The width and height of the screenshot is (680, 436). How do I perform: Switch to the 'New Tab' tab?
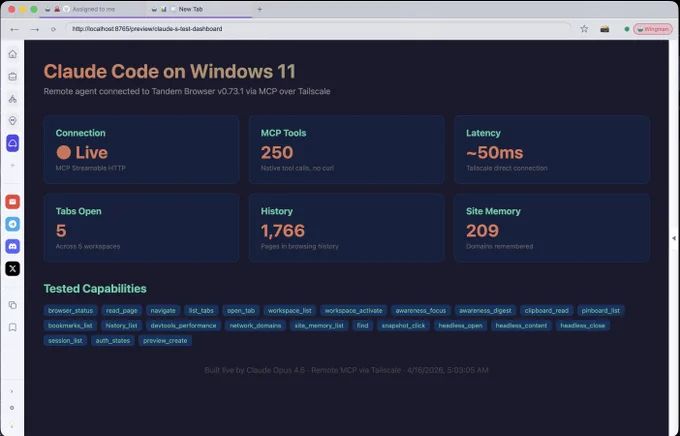coord(199,9)
